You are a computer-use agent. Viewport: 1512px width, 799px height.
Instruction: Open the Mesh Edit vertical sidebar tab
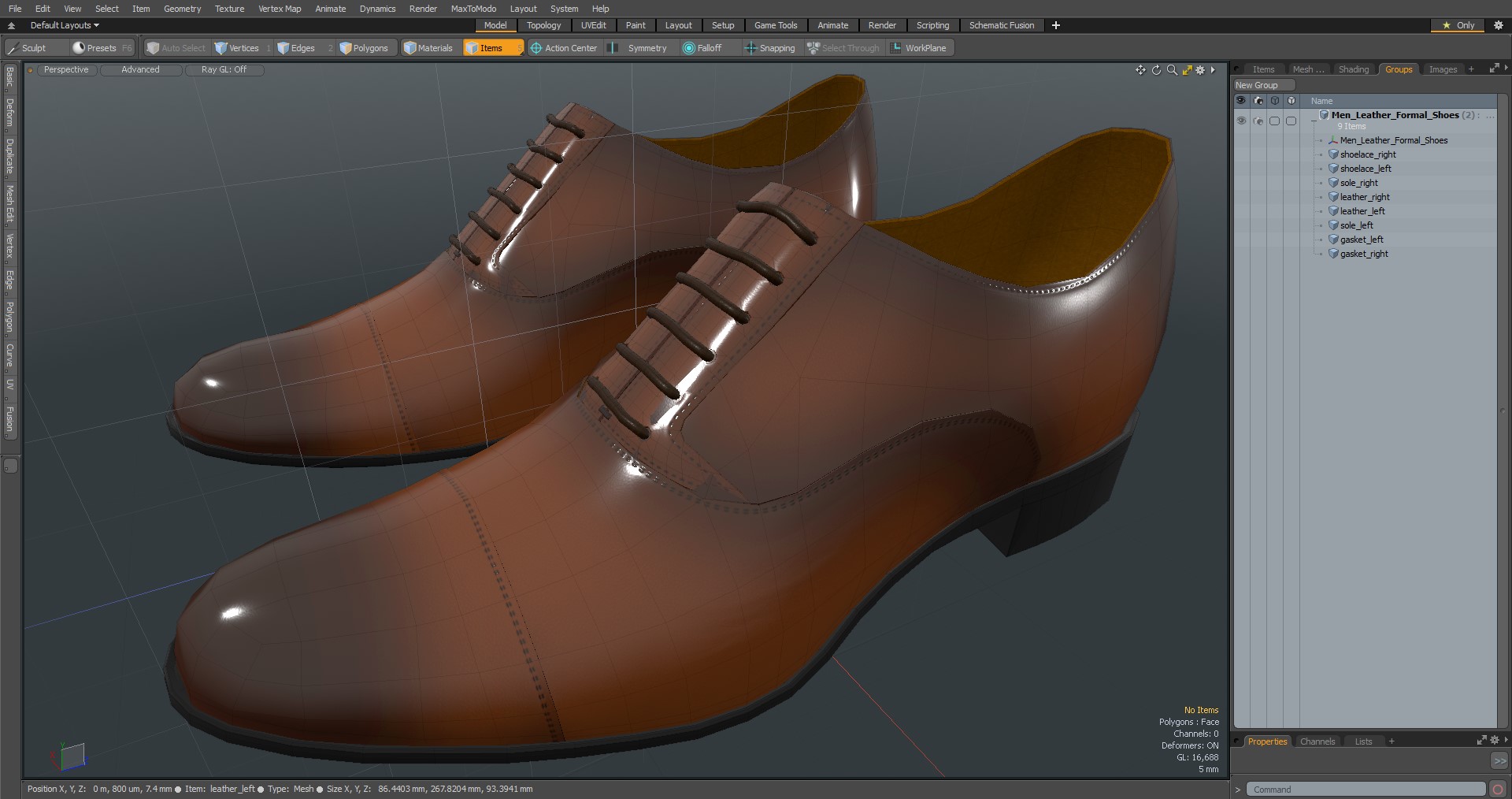(9, 205)
